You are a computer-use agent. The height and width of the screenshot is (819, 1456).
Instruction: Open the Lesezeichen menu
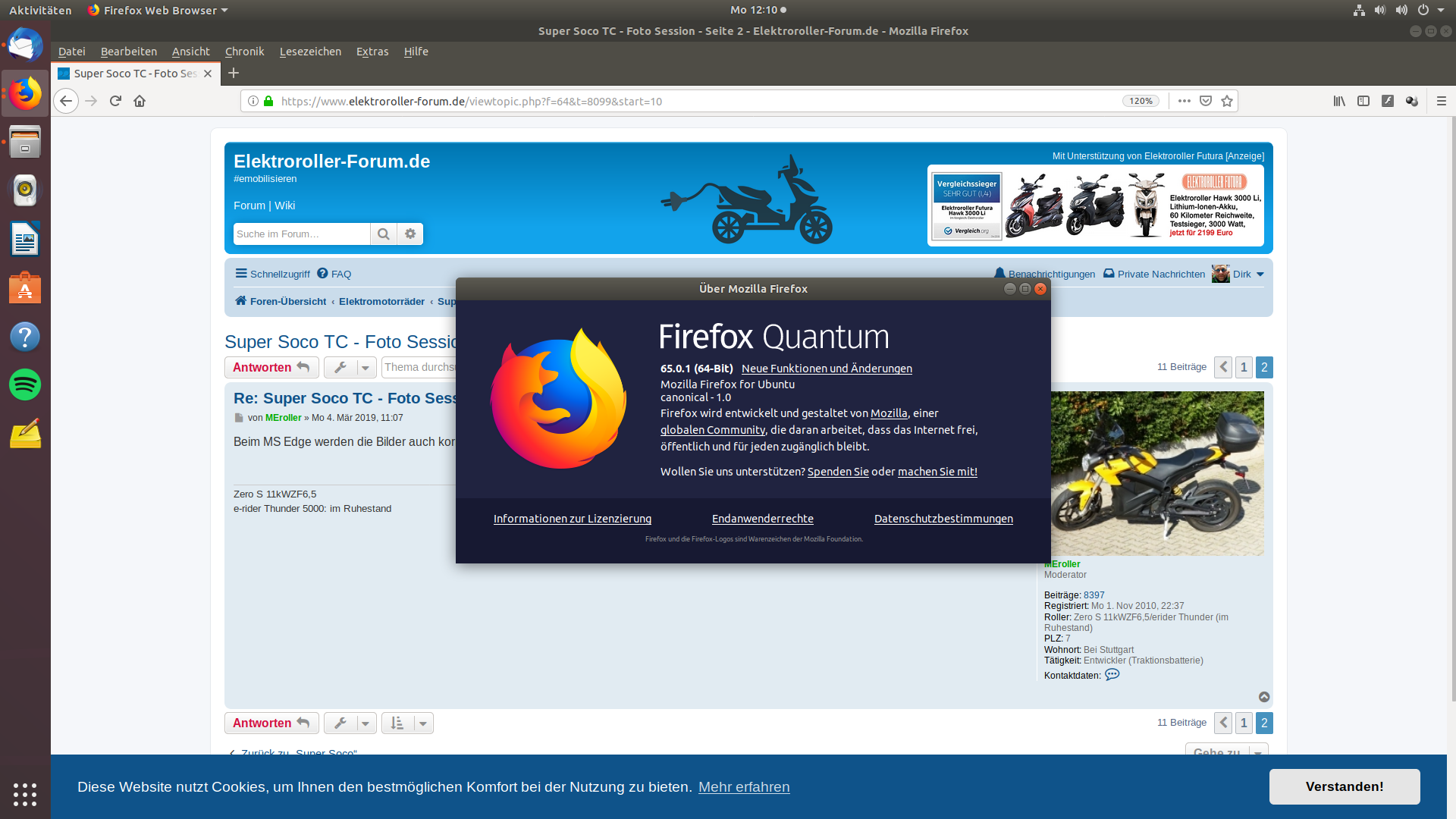[310, 52]
